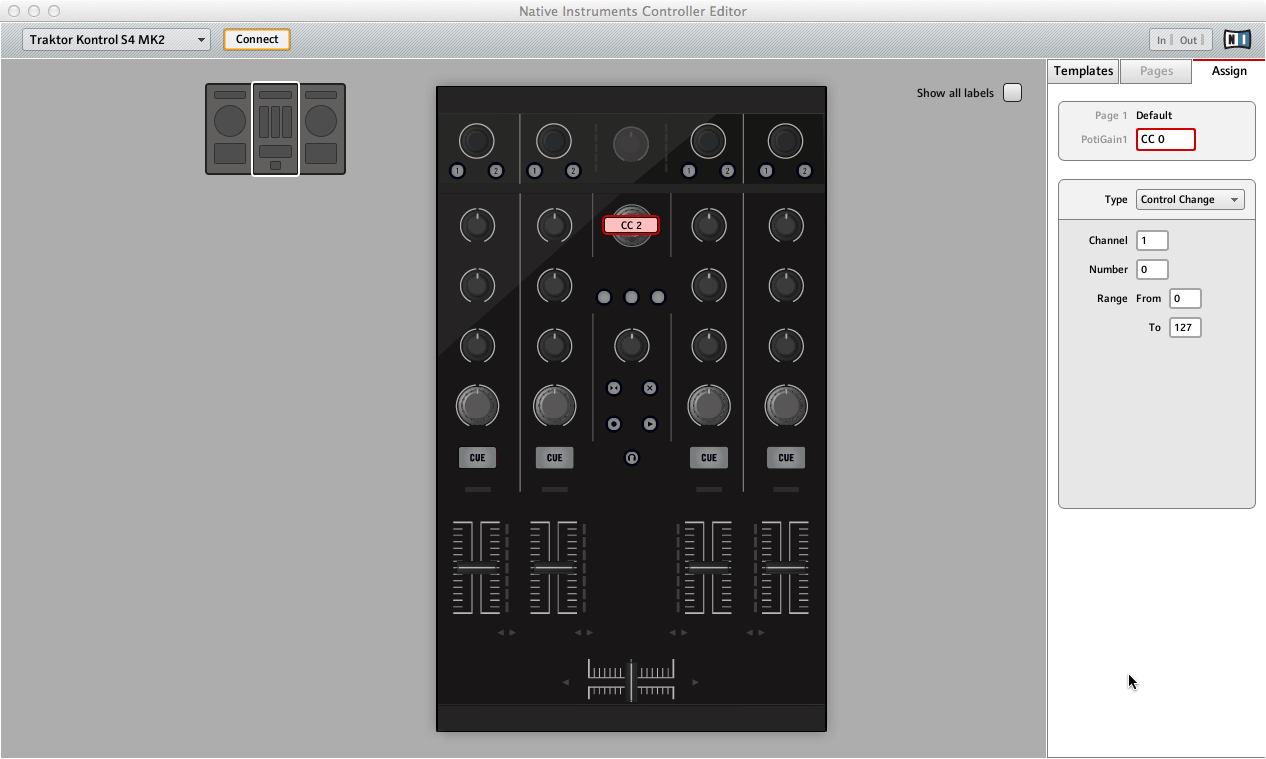1266x759 pixels.
Task: Toggle the CUE button on the leftmost channel
Action: point(477,457)
